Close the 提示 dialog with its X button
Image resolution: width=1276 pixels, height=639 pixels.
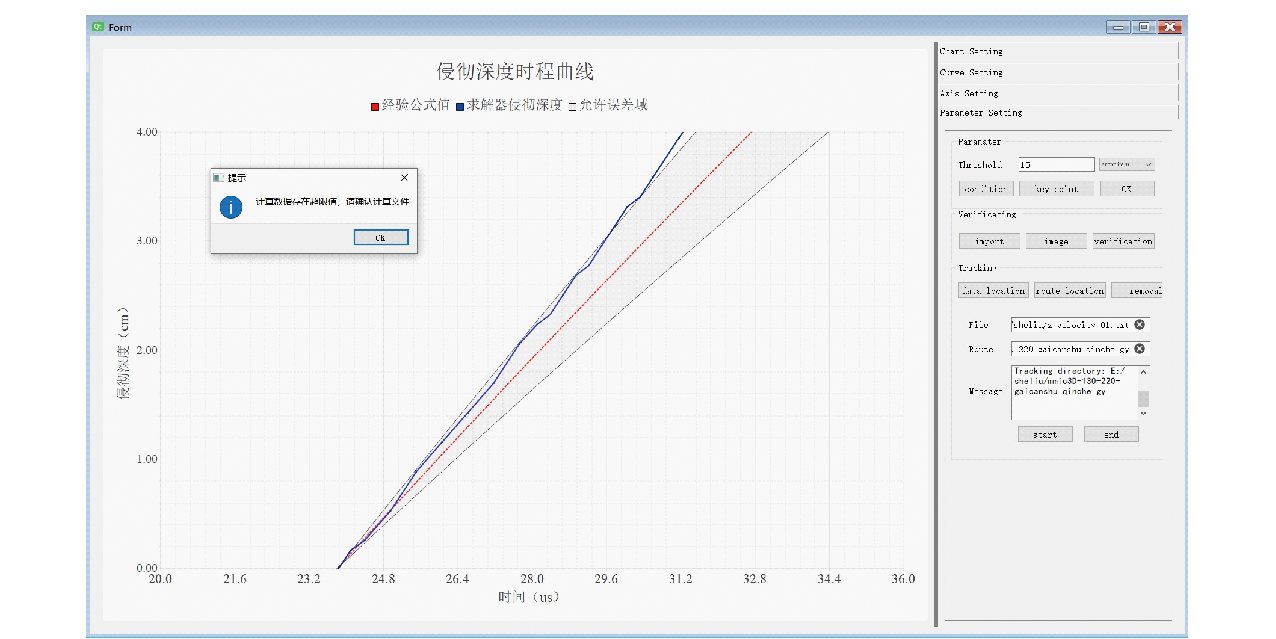[404, 177]
